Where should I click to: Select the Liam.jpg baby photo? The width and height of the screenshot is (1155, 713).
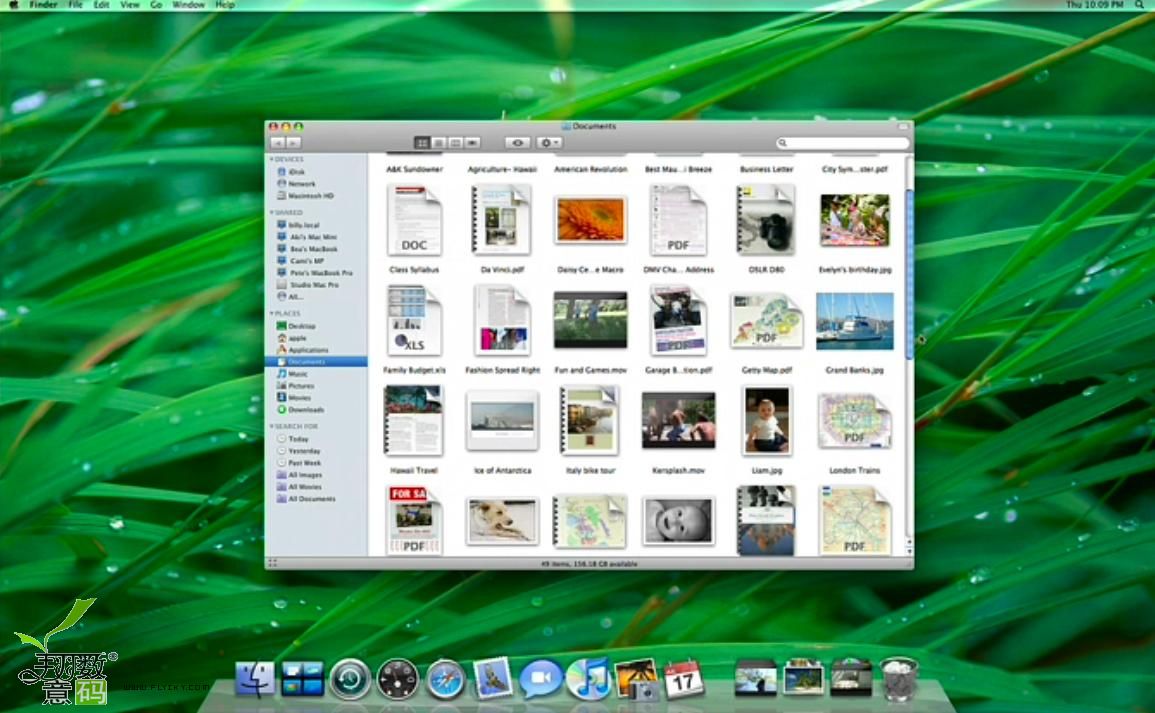click(767, 421)
